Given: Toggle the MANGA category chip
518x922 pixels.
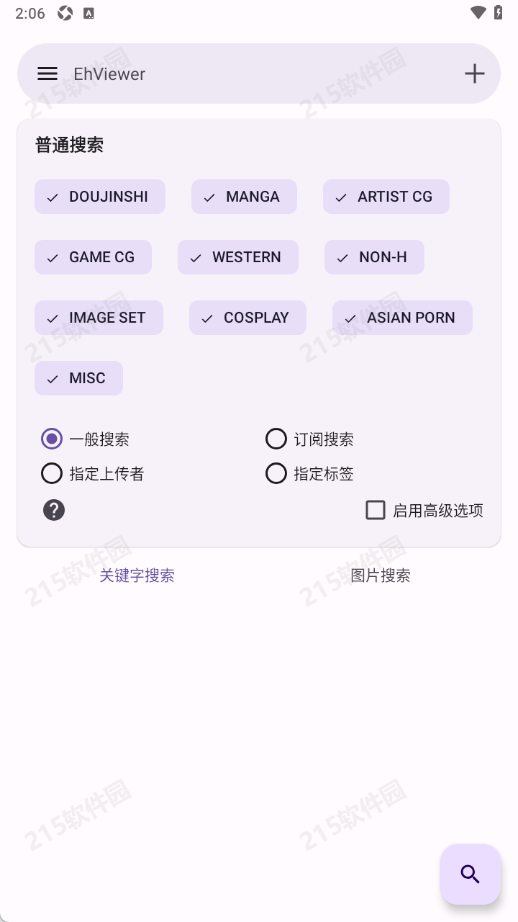Looking at the screenshot, I should (x=244, y=196).
